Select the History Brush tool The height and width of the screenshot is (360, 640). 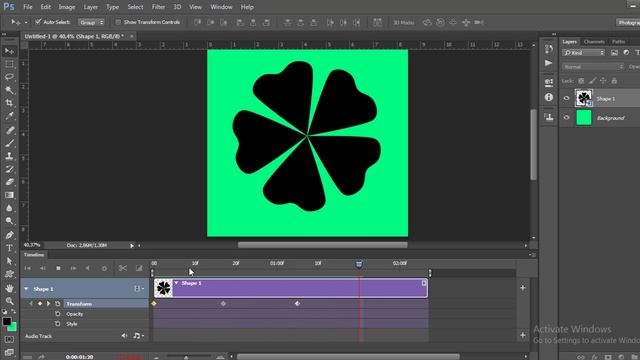point(9,169)
